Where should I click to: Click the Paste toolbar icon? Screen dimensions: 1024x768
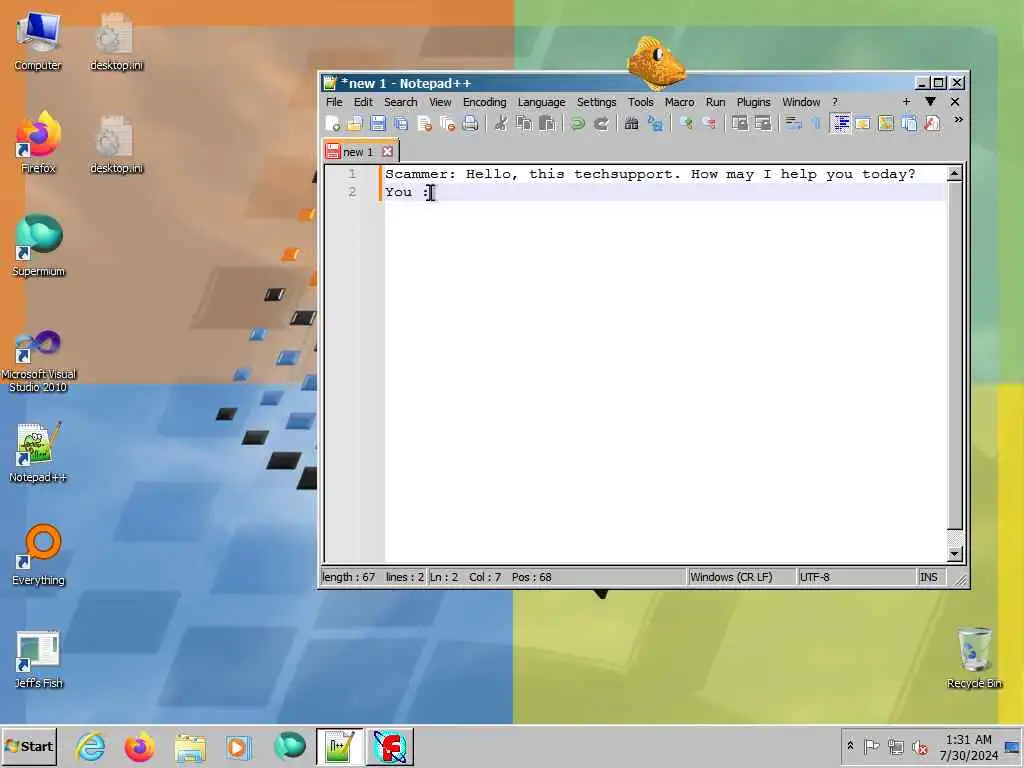coord(547,123)
